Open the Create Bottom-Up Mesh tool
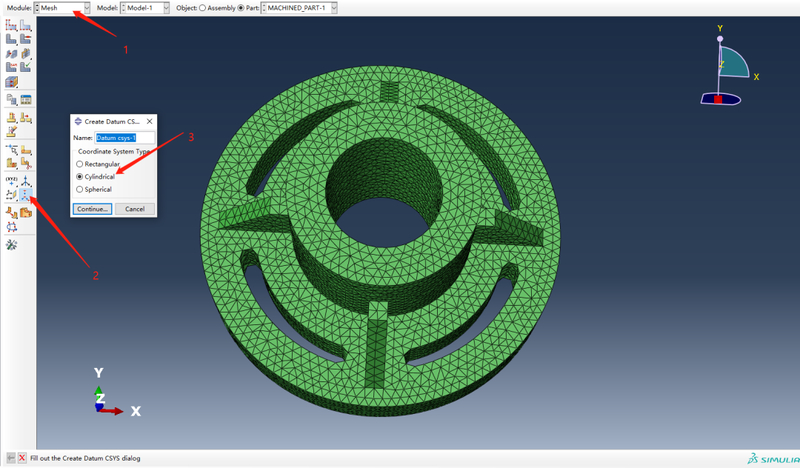Screen dimensions: 800x468 pos(11,82)
